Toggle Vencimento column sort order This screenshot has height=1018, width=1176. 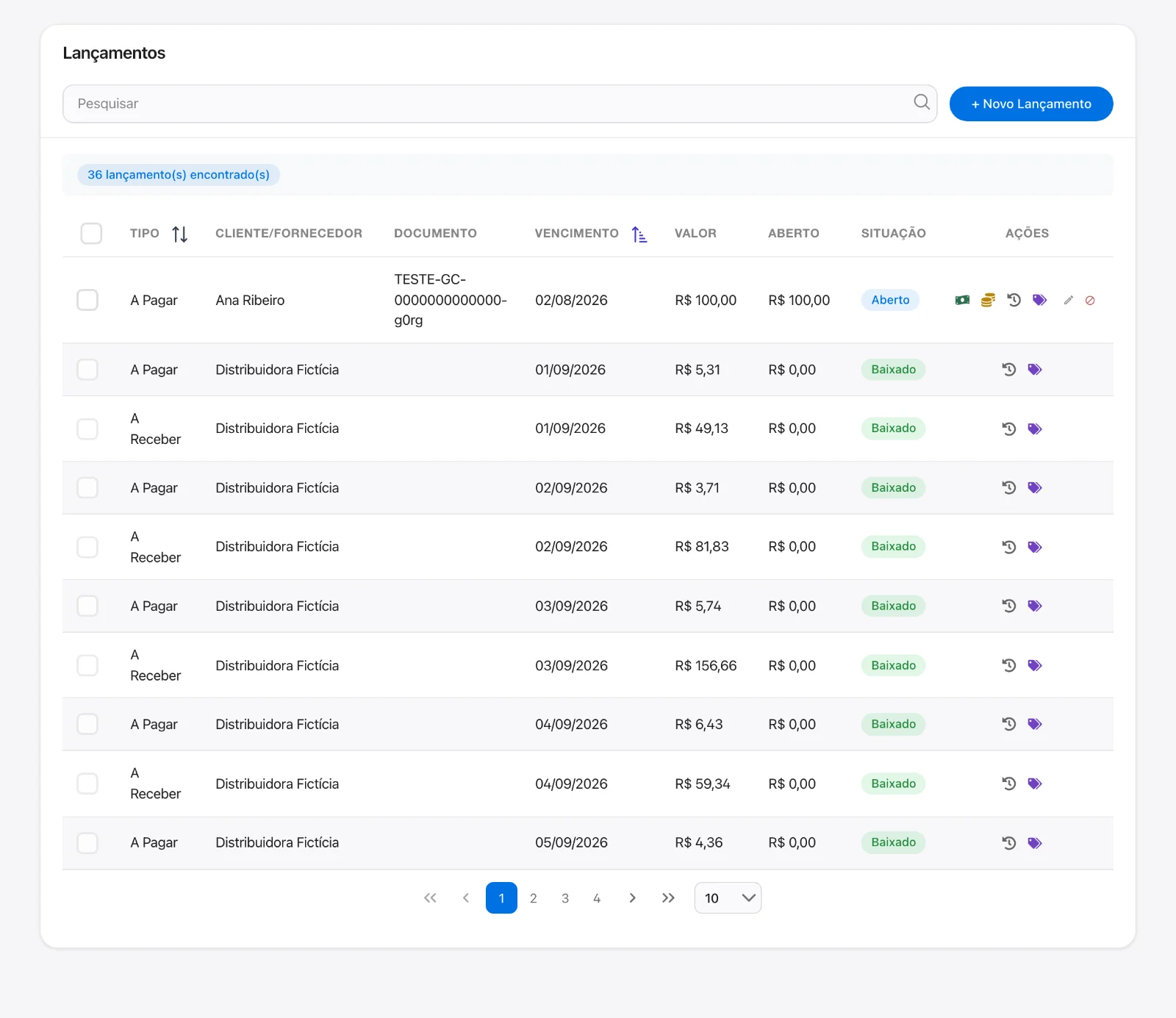(639, 234)
